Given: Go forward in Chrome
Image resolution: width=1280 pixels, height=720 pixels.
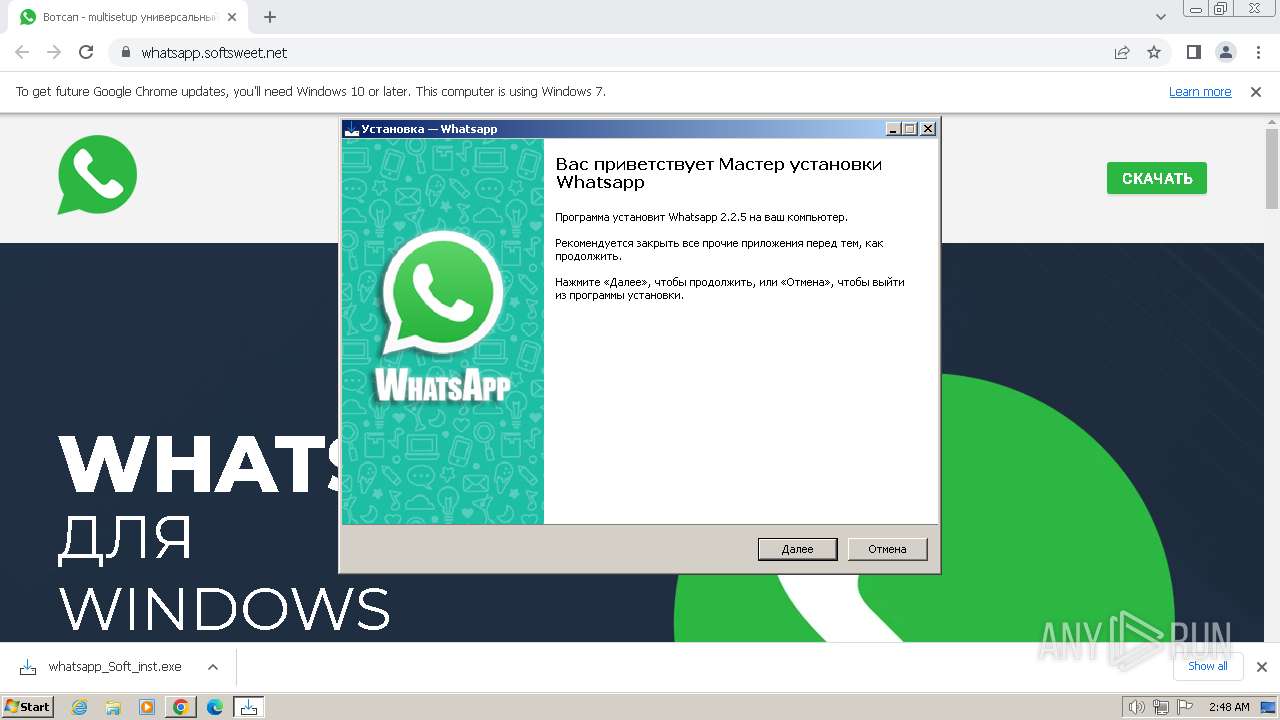Looking at the screenshot, I should click(54, 52).
